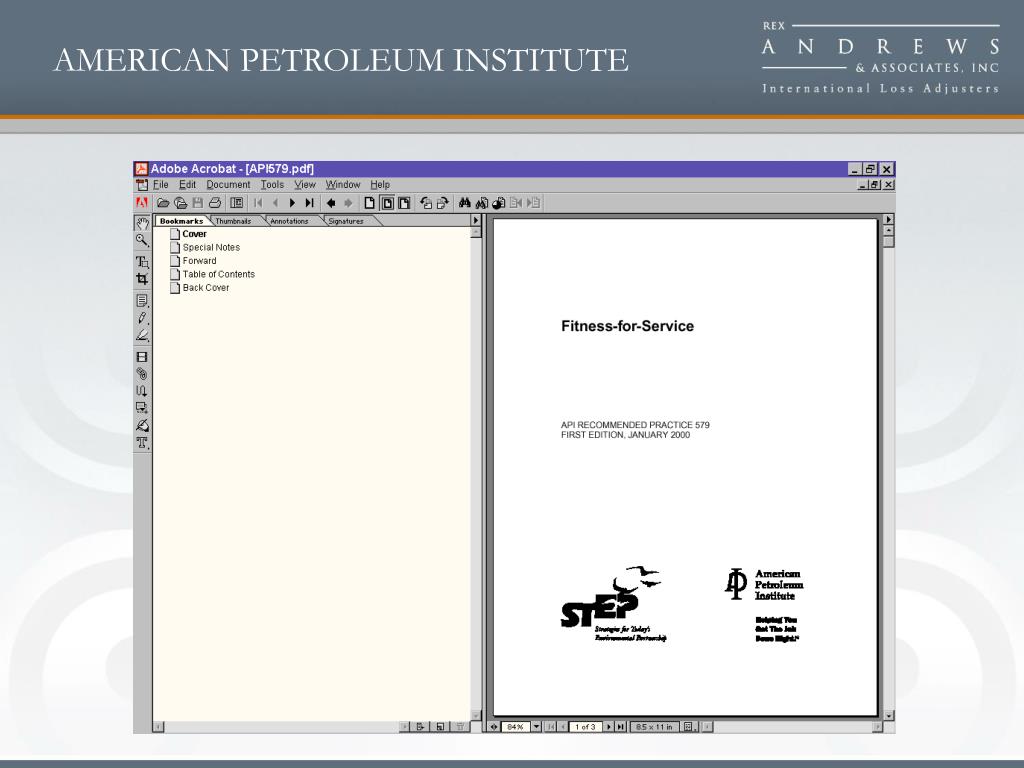1024x768 pixels.
Task: Toggle Show/Hide Navigation Pane button
Action: coord(236,202)
